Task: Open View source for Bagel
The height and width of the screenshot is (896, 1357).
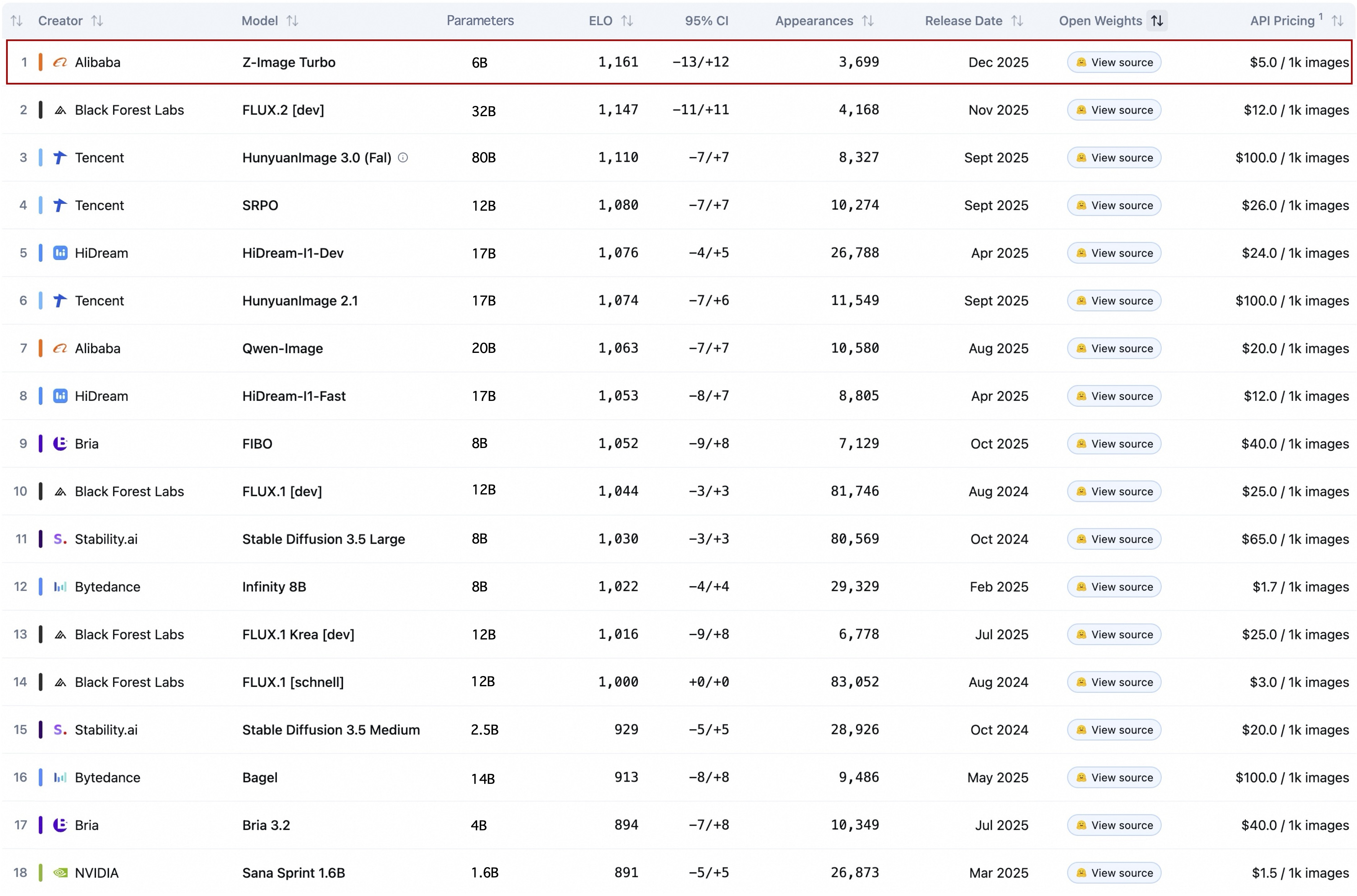Action: [x=1114, y=778]
